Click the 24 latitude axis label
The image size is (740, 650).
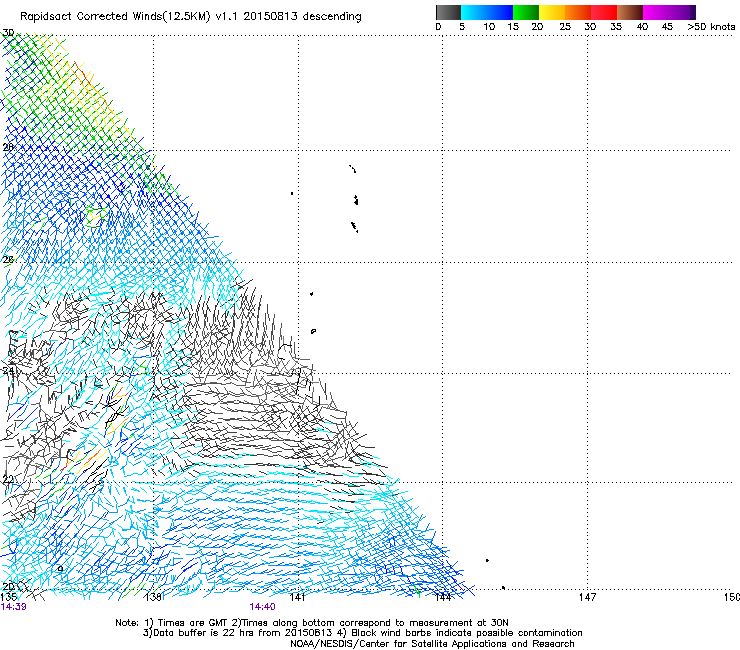coord(8,370)
